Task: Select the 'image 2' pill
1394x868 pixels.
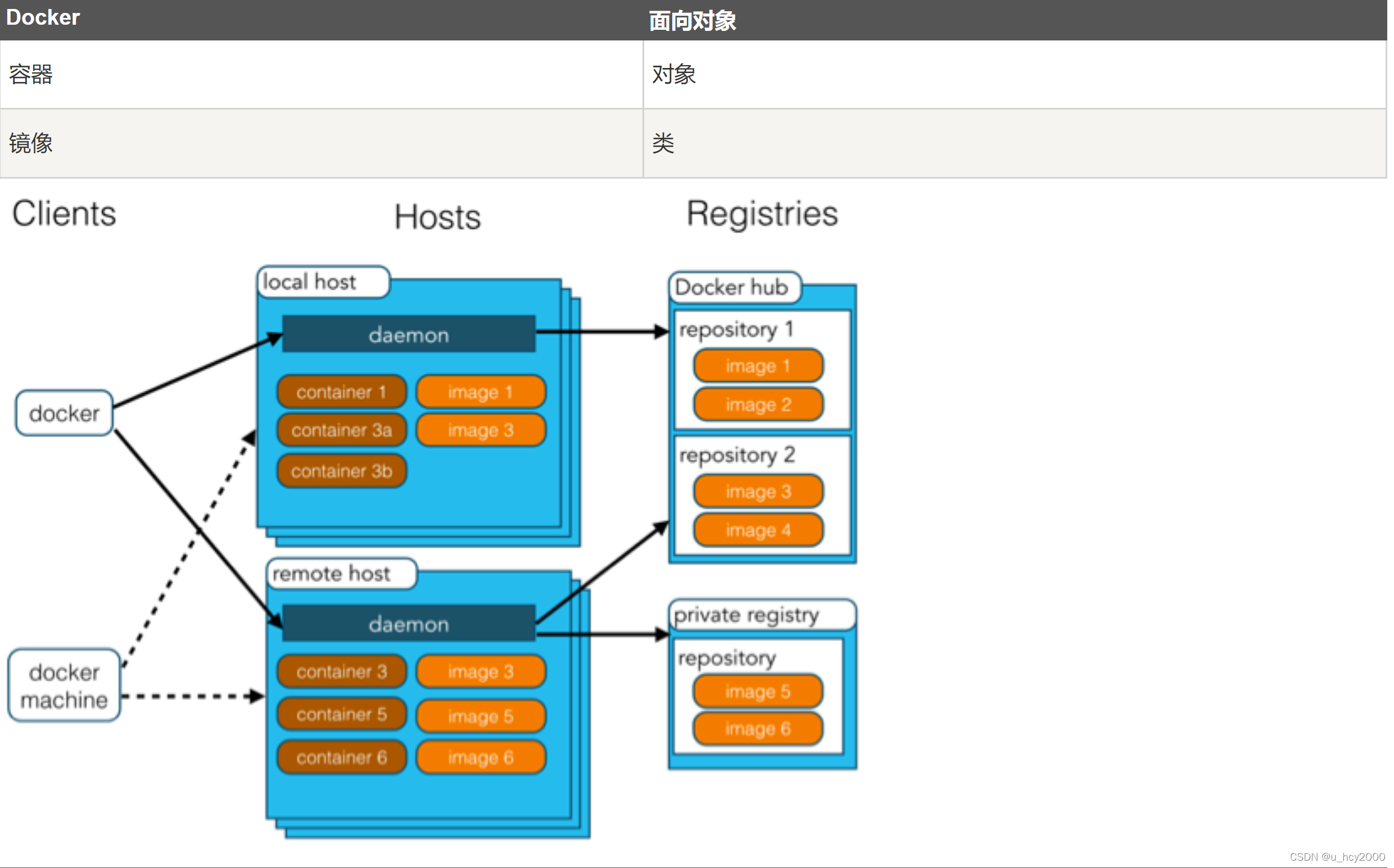Action: (759, 405)
